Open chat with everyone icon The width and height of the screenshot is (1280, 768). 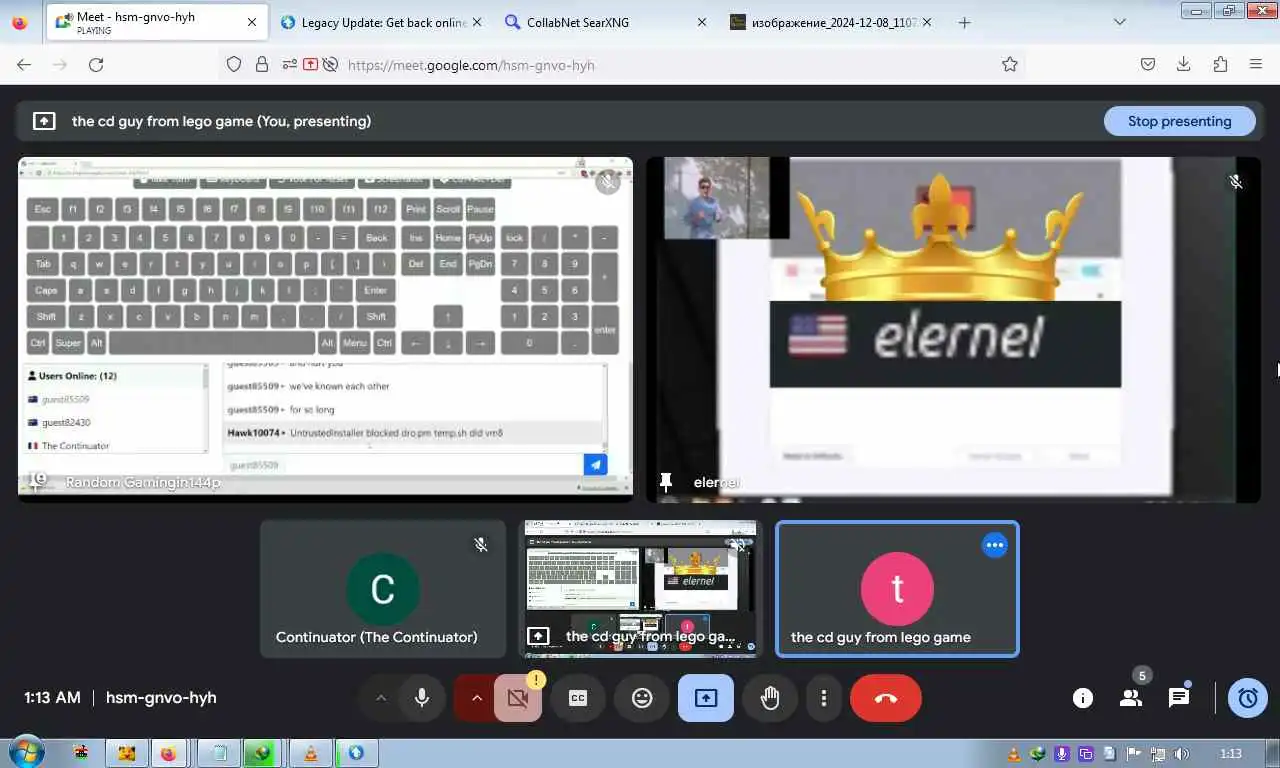tap(1179, 698)
